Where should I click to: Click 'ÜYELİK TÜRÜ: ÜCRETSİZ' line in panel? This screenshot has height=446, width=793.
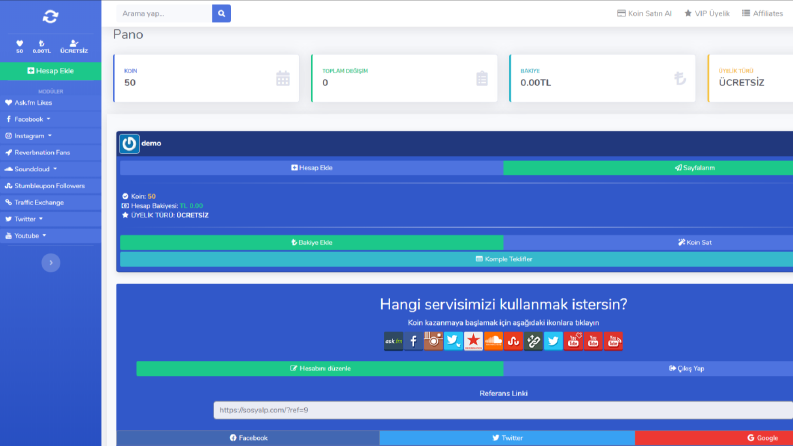pyautogui.click(x=165, y=215)
